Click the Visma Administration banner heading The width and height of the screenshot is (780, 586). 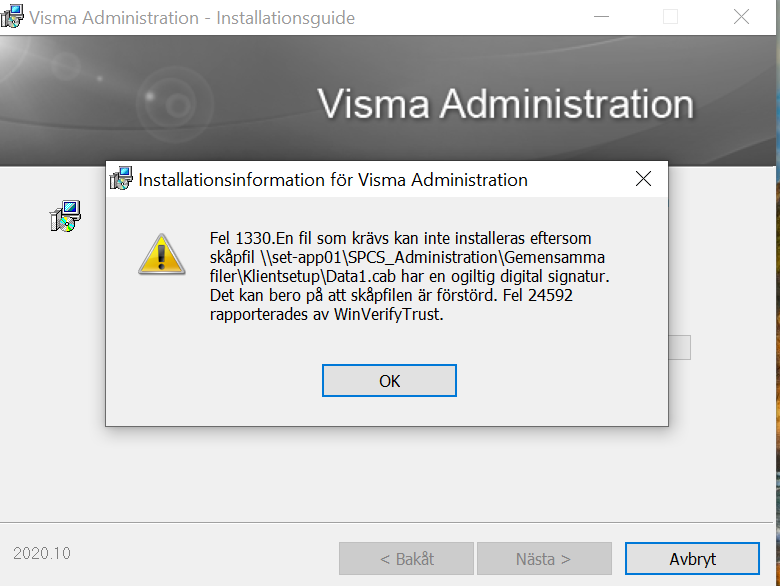click(505, 103)
